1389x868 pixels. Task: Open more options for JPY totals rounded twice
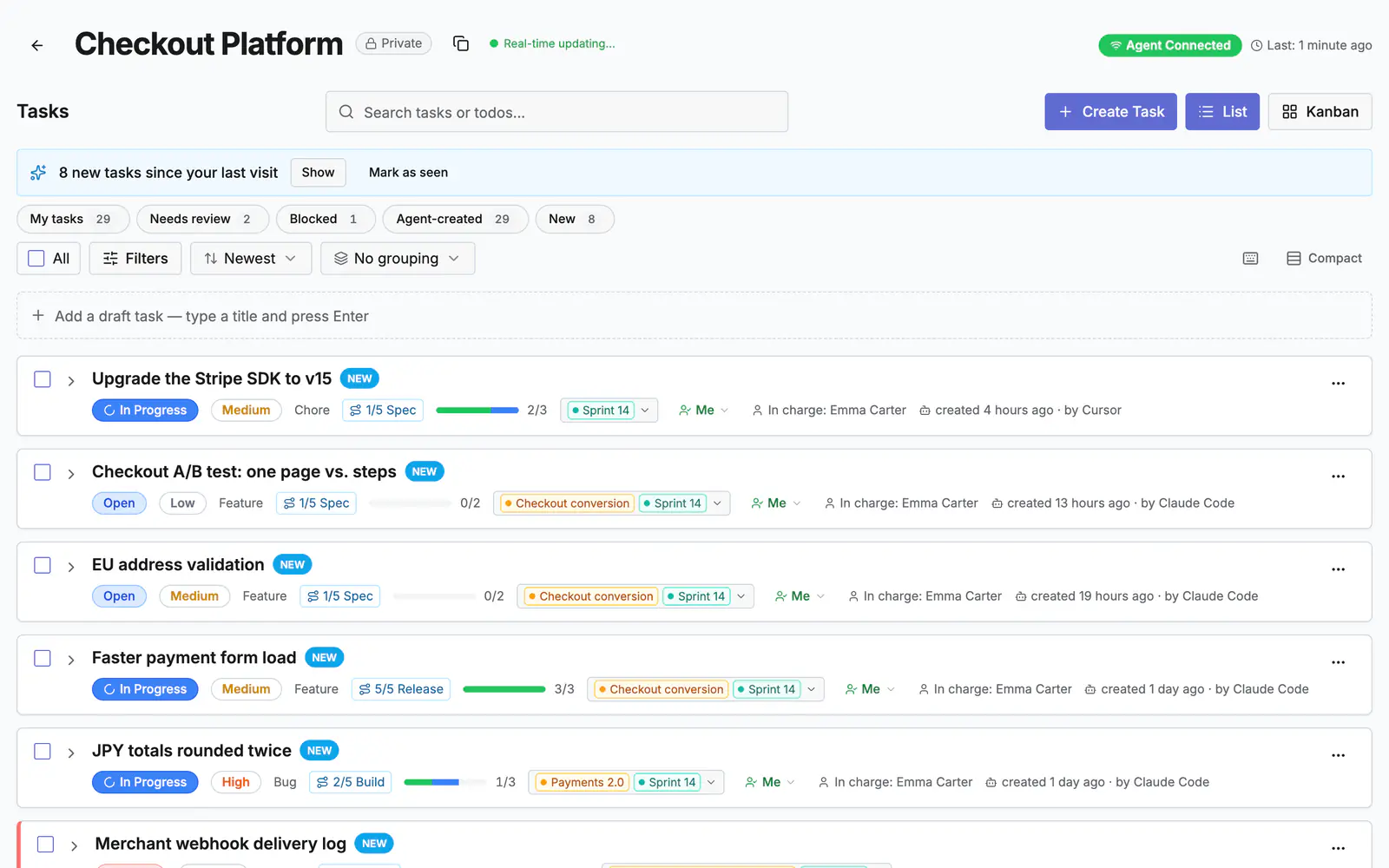[1338, 754]
